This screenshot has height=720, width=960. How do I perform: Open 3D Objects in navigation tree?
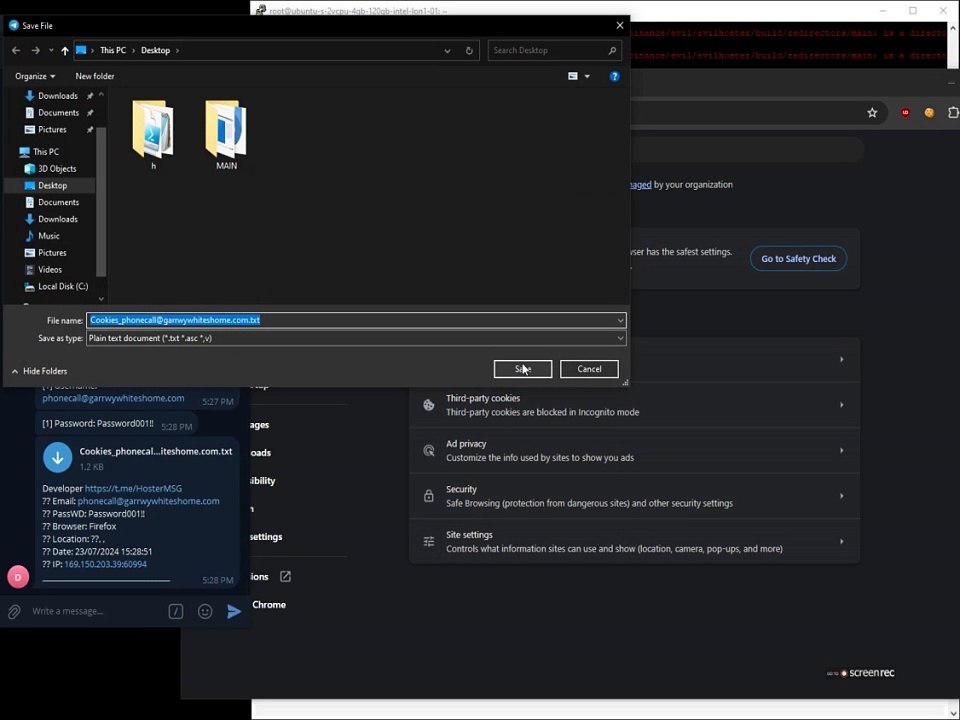coord(57,168)
